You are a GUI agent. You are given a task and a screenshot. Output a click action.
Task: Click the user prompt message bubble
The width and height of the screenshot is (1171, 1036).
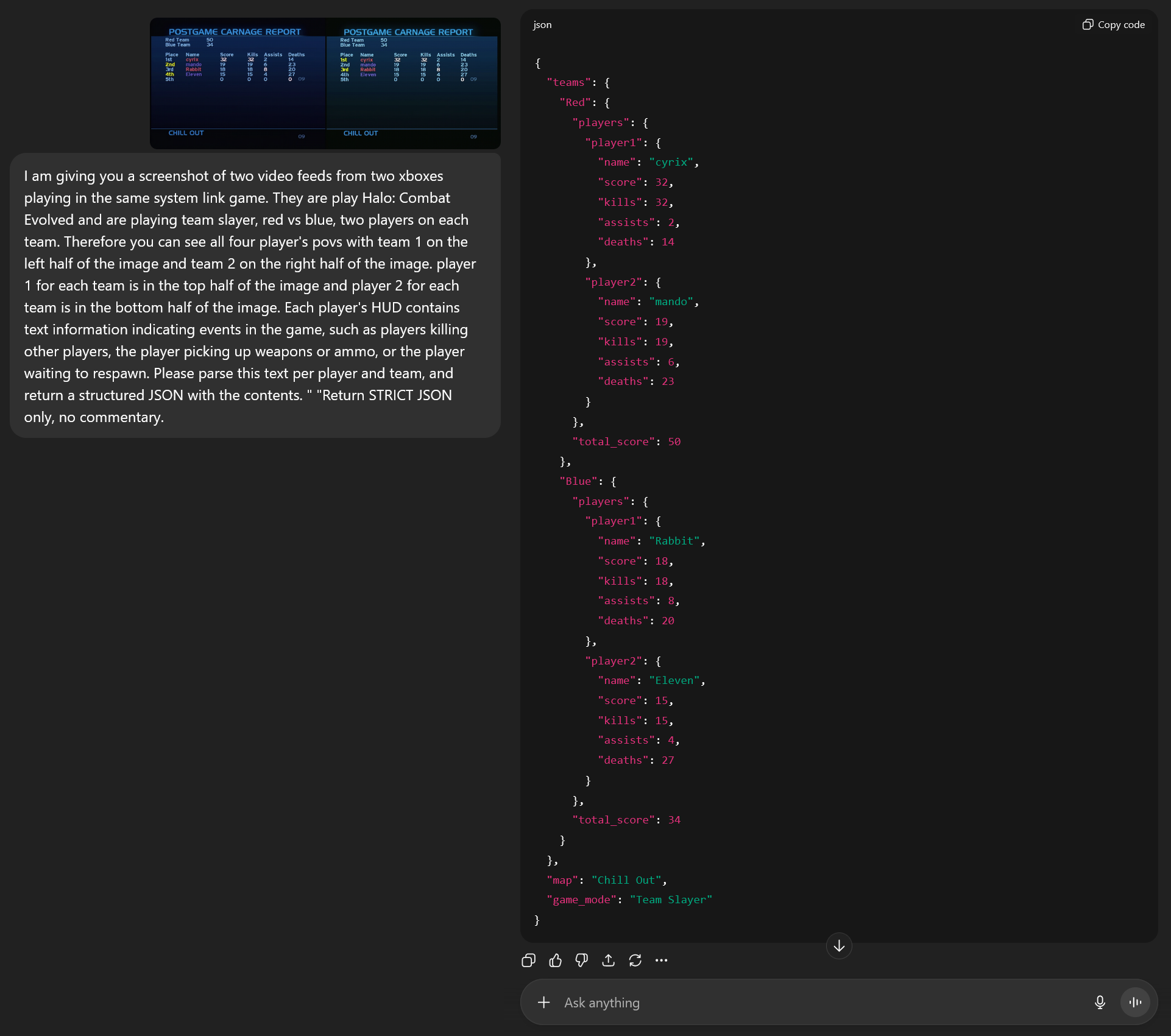click(255, 296)
